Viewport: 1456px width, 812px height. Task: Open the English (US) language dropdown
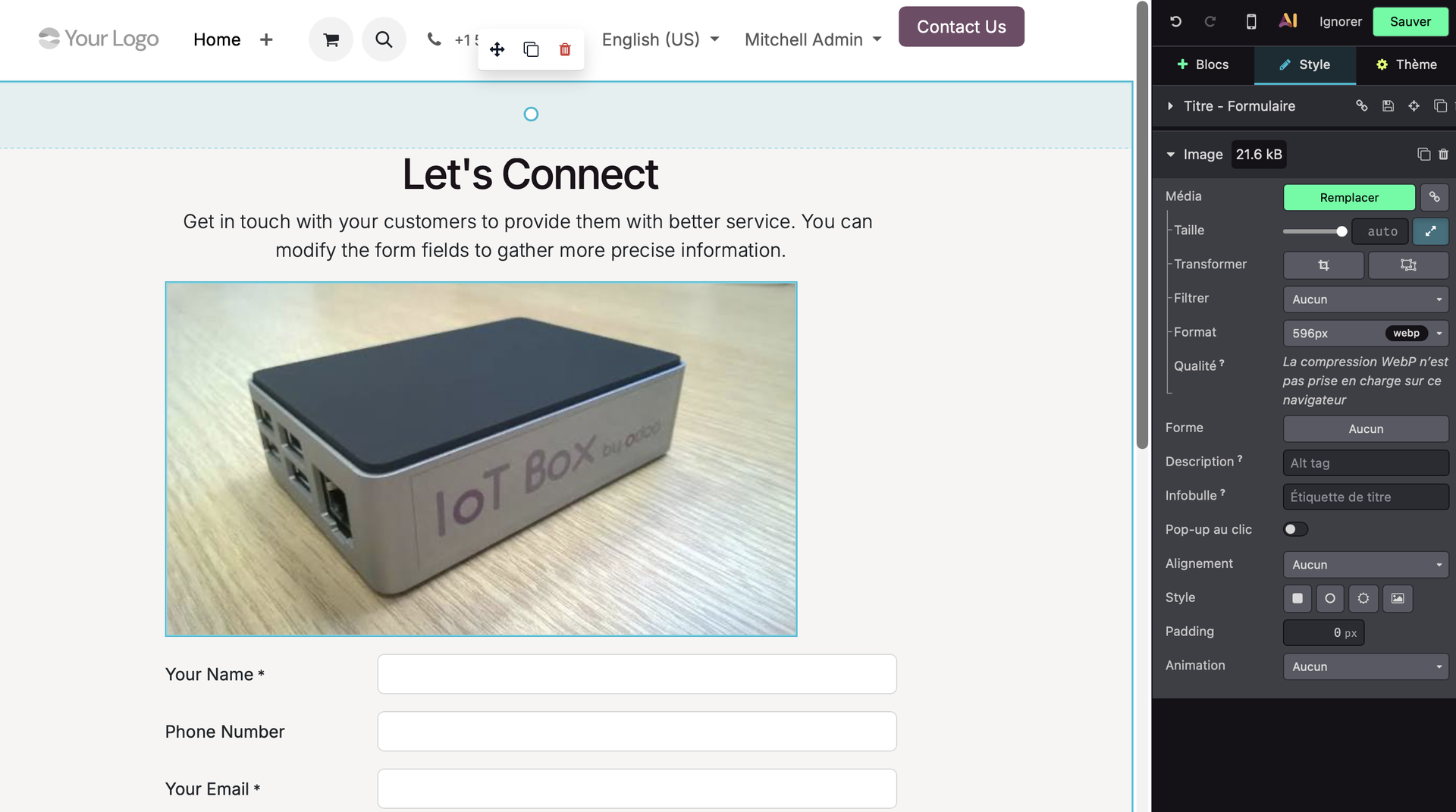click(660, 39)
